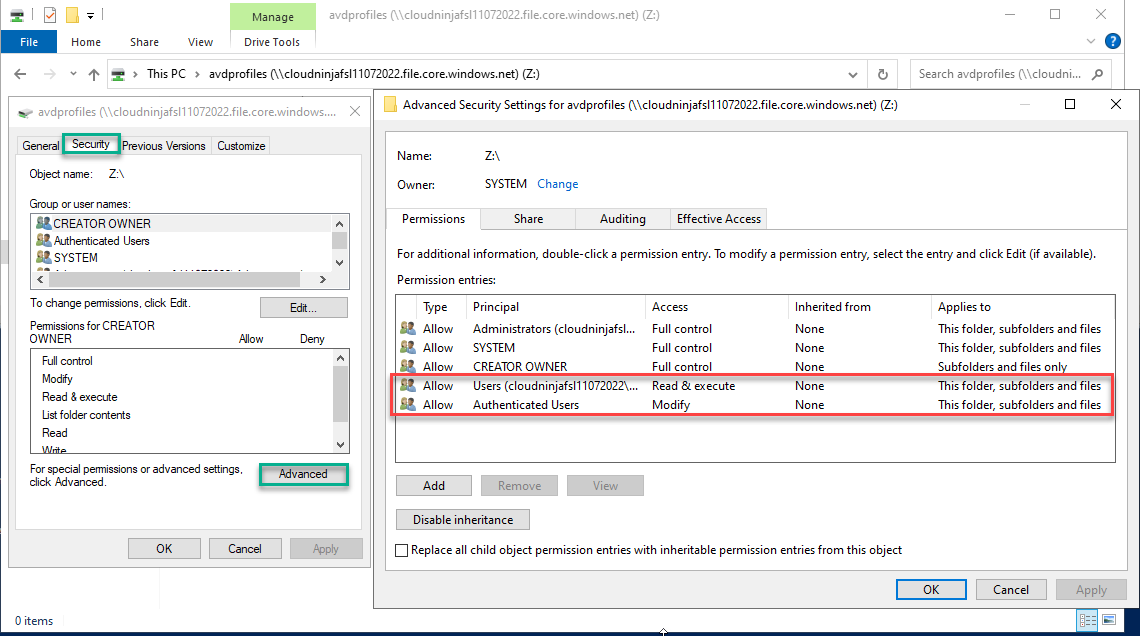Image resolution: width=1140 pixels, height=636 pixels.
Task: Click the Change owner link
Action: click(x=558, y=184)
